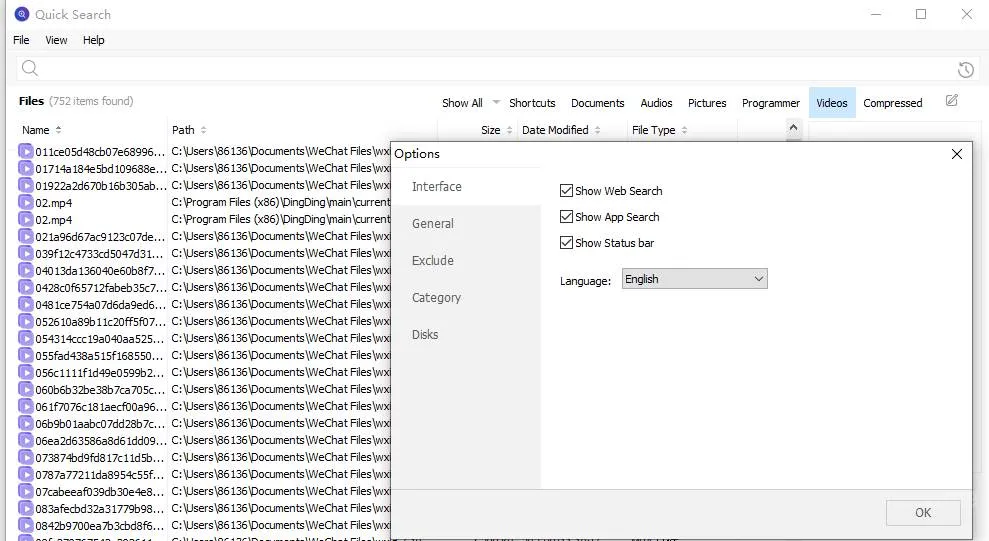Open the Language dropdown set to English
Screen dimensions: 989x541
coord(694,279)
